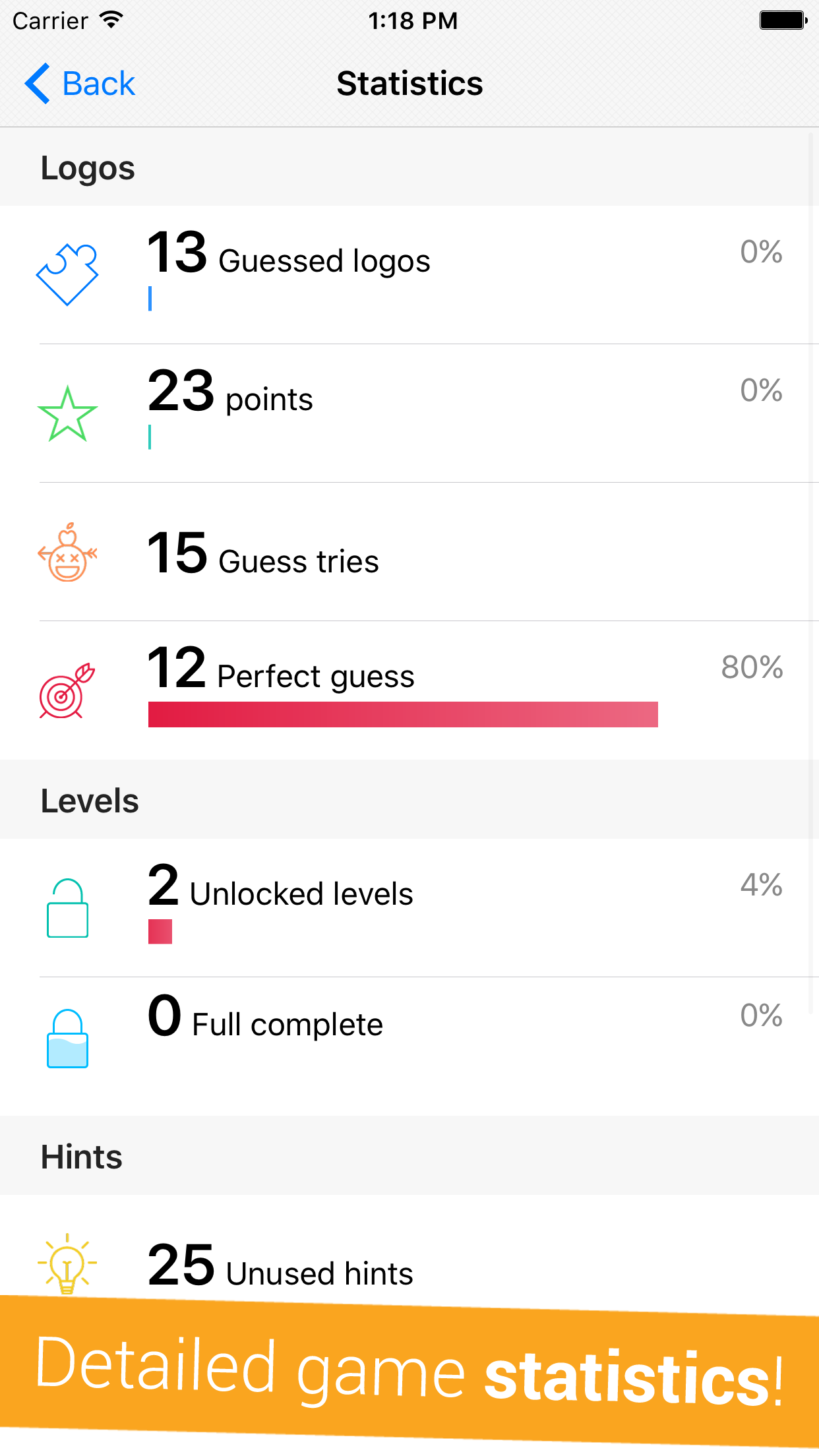Tap the puzzle piece Guessed logos icon
The width and height of the screenshot is (819, 1456).
point(67,275)
